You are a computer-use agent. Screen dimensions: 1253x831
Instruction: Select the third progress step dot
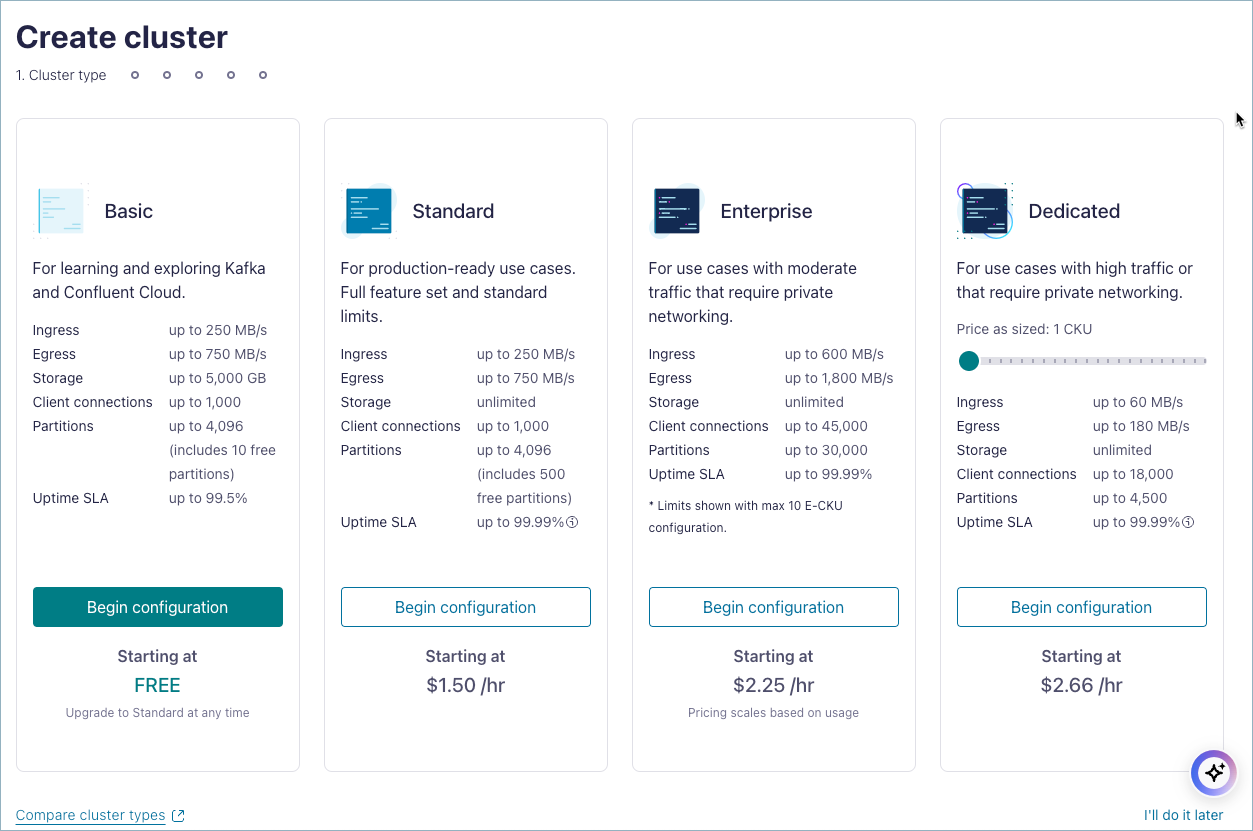click(199, 74)
